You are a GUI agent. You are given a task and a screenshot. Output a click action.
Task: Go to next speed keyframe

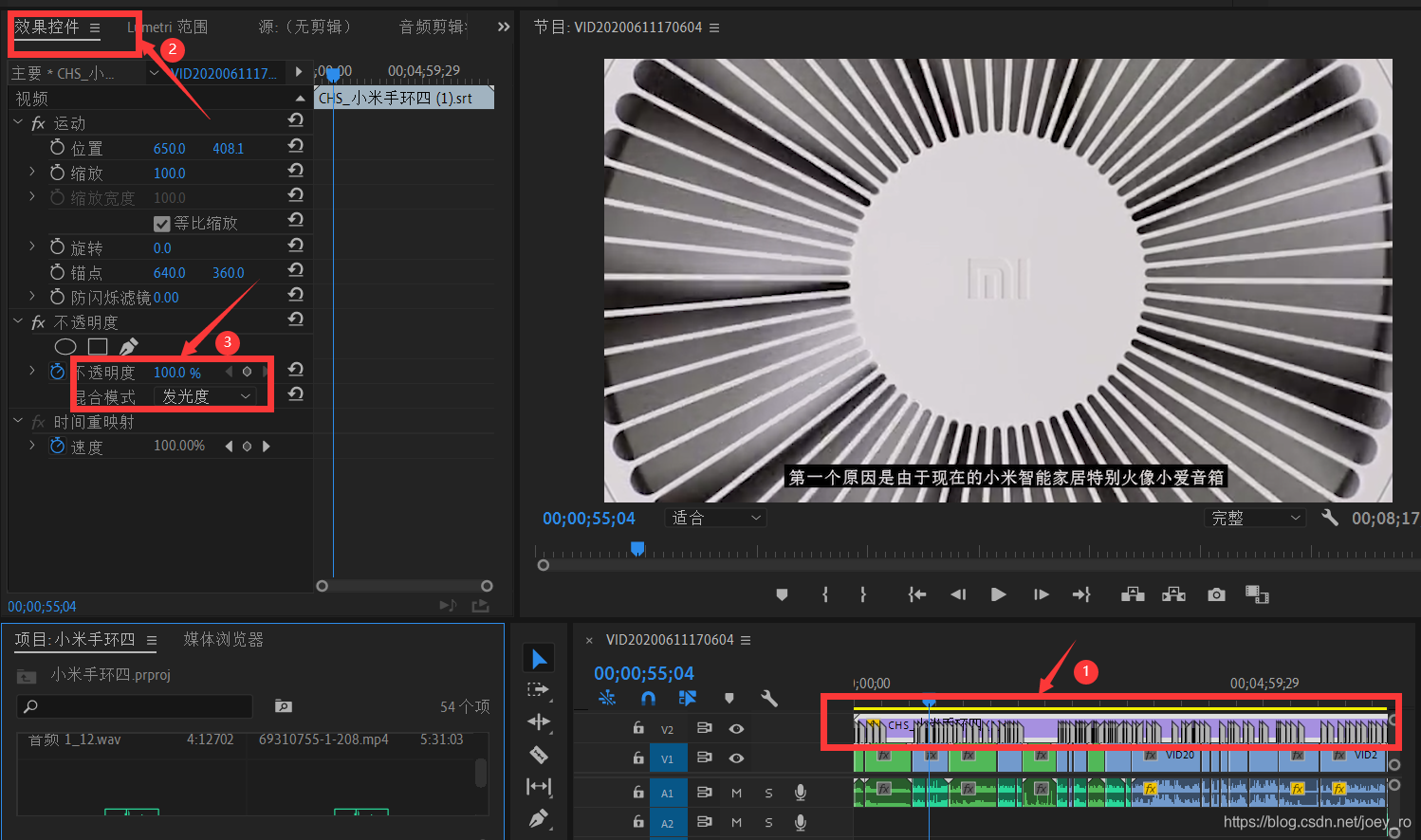coord(267,446)
